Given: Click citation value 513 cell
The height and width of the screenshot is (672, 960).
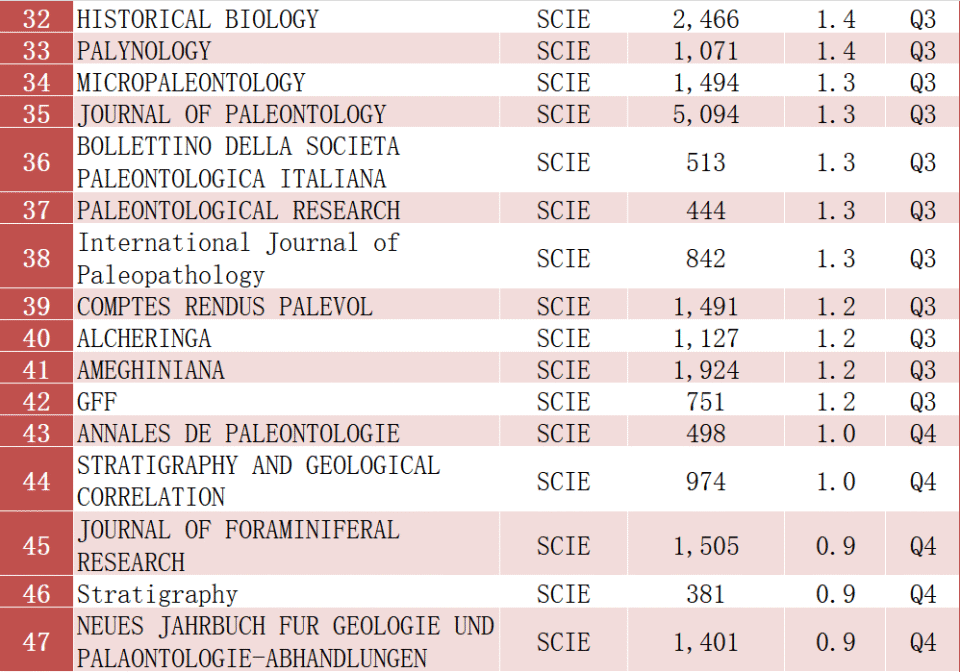Looking at the screenshot, I should point(705,162).
